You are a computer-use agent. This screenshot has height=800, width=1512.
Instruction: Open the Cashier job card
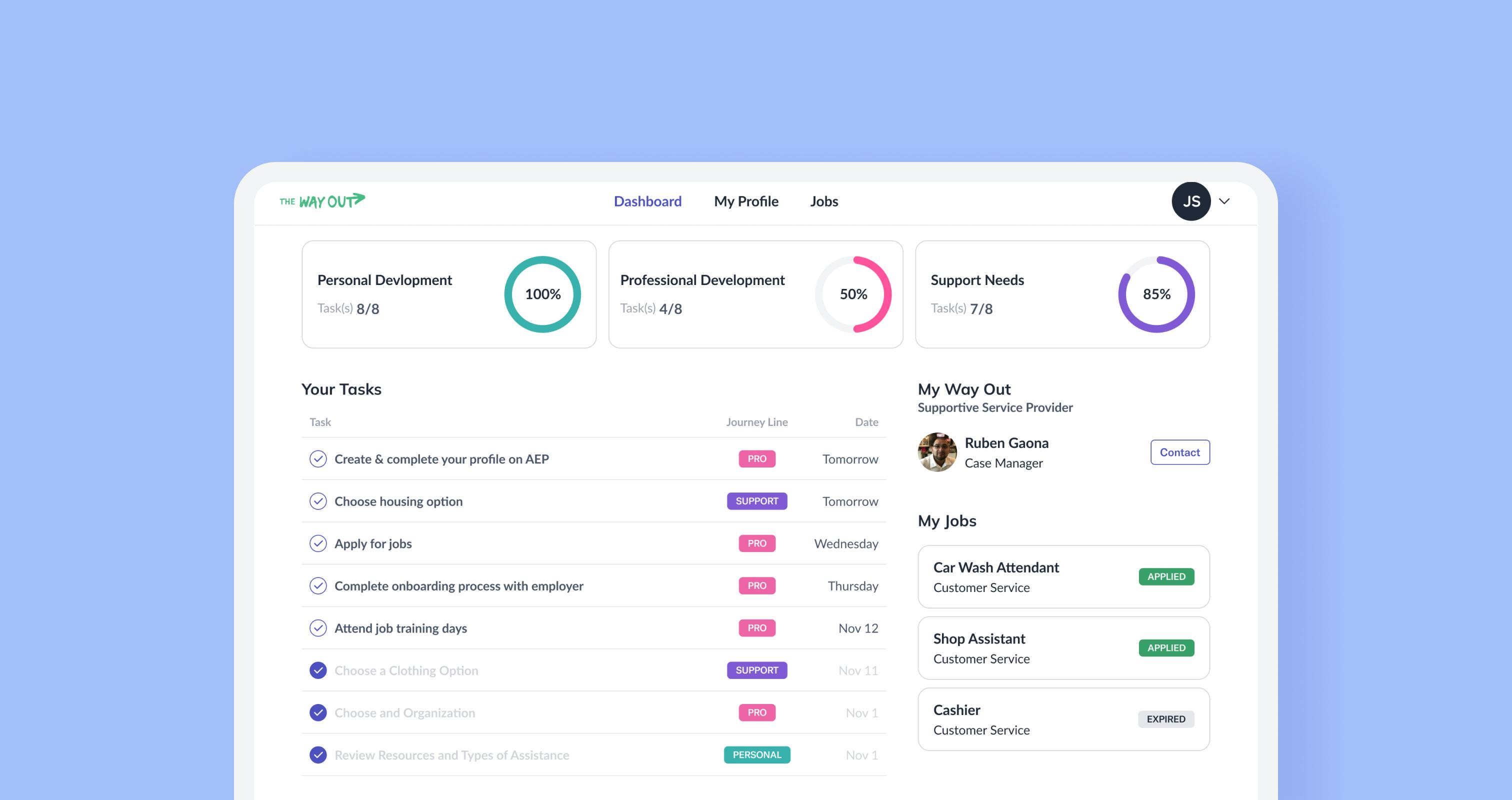click(x=1063, y=719)
